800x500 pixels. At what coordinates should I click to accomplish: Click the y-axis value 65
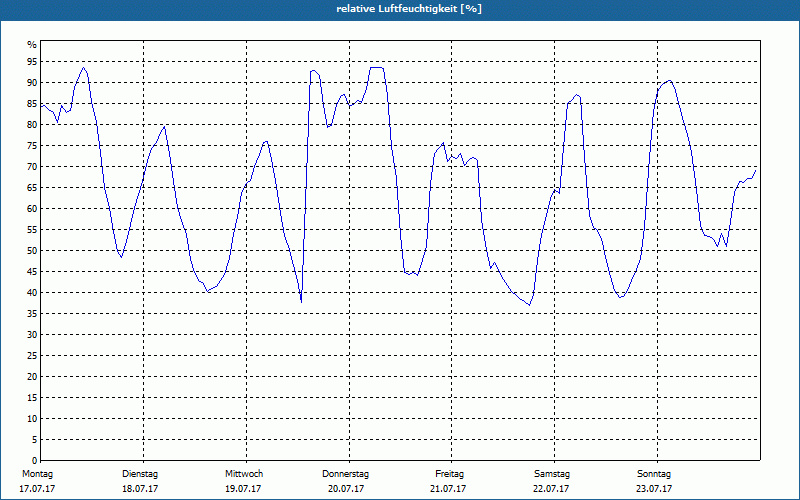coord(32,188)
